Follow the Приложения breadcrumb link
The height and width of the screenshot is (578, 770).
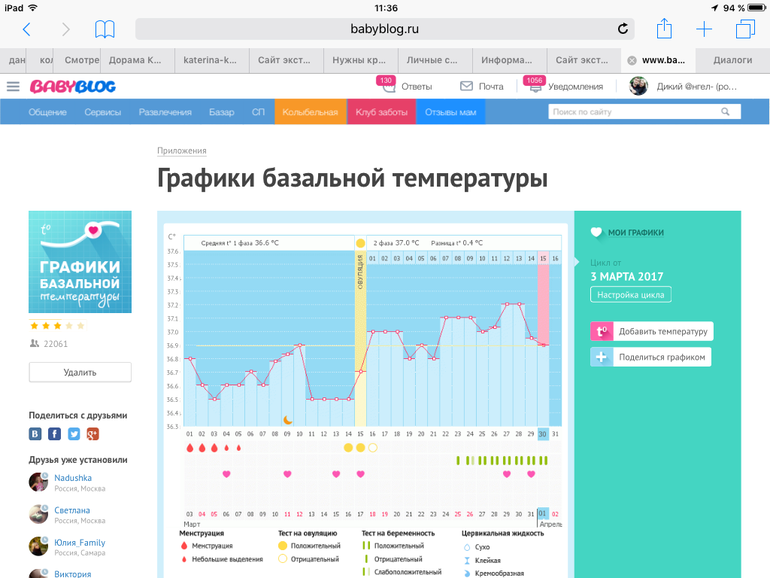[x=181, y=151]
